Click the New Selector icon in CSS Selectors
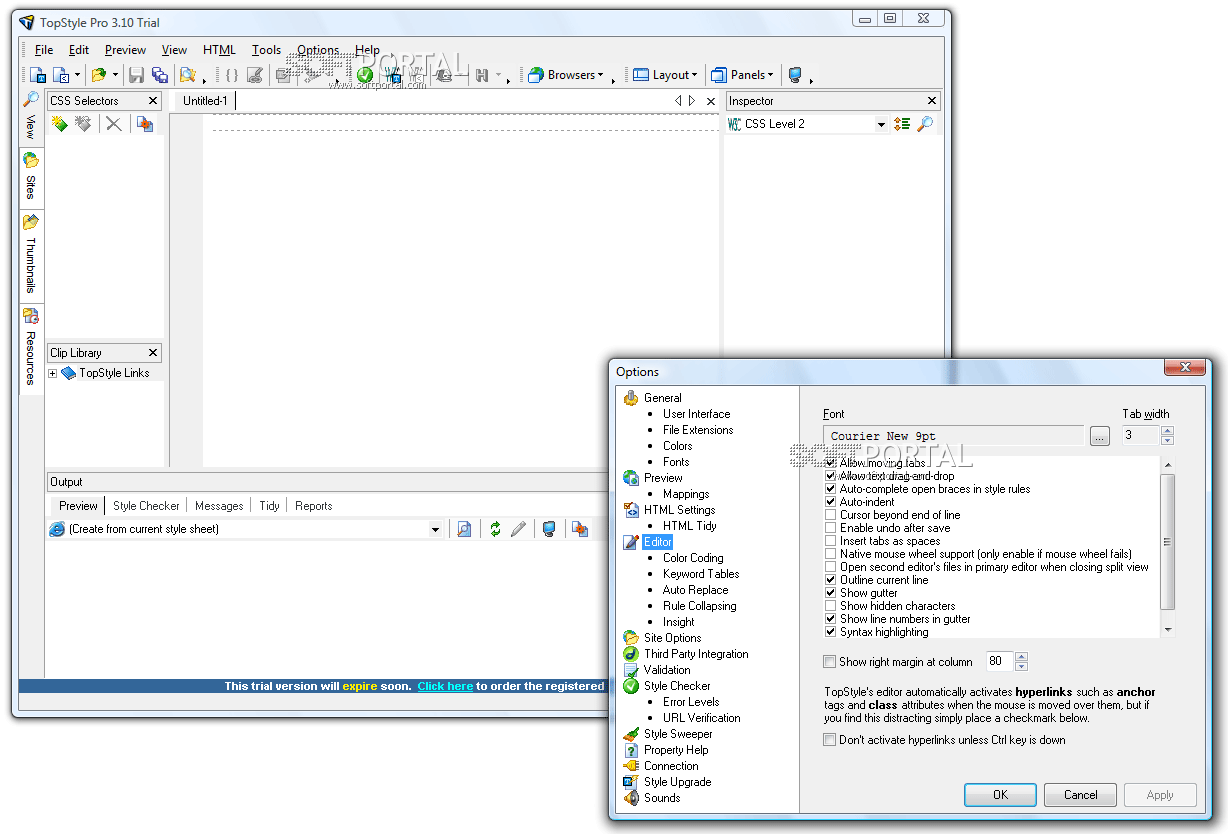1228x834 pixels. pos(59,124)
